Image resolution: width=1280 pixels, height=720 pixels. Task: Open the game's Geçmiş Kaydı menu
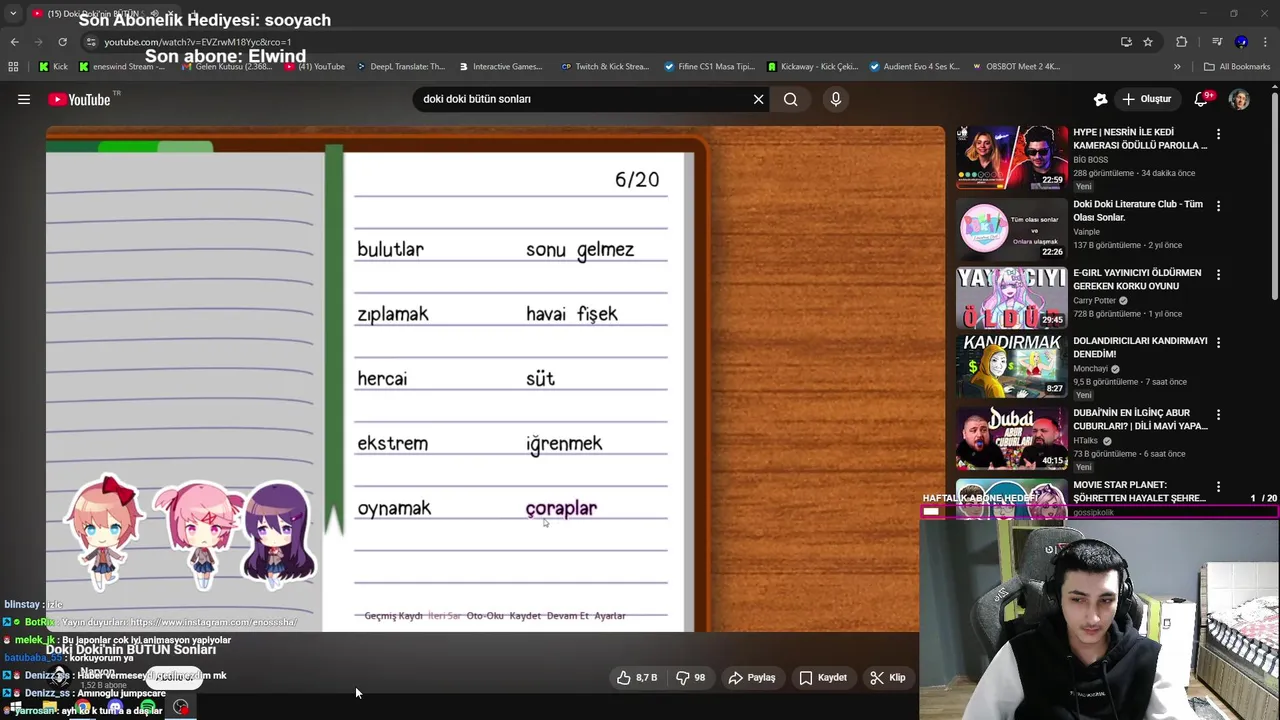393,616
